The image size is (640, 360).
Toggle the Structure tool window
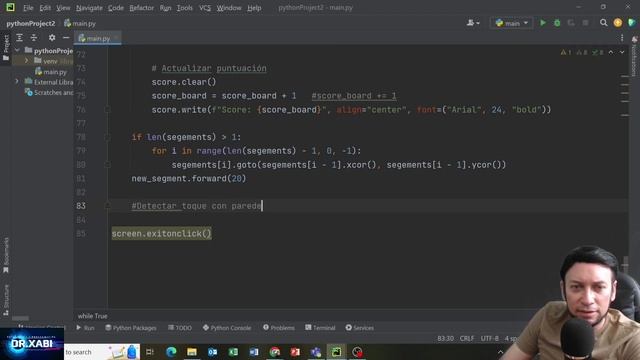[6, 300]
